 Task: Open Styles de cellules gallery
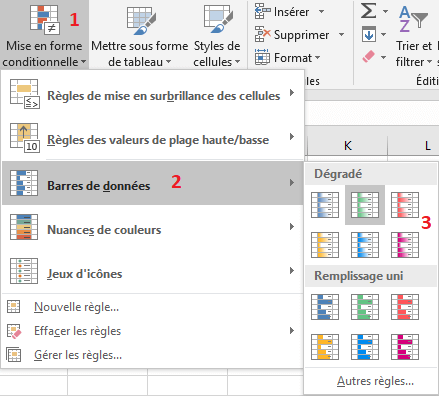point(217,35)
